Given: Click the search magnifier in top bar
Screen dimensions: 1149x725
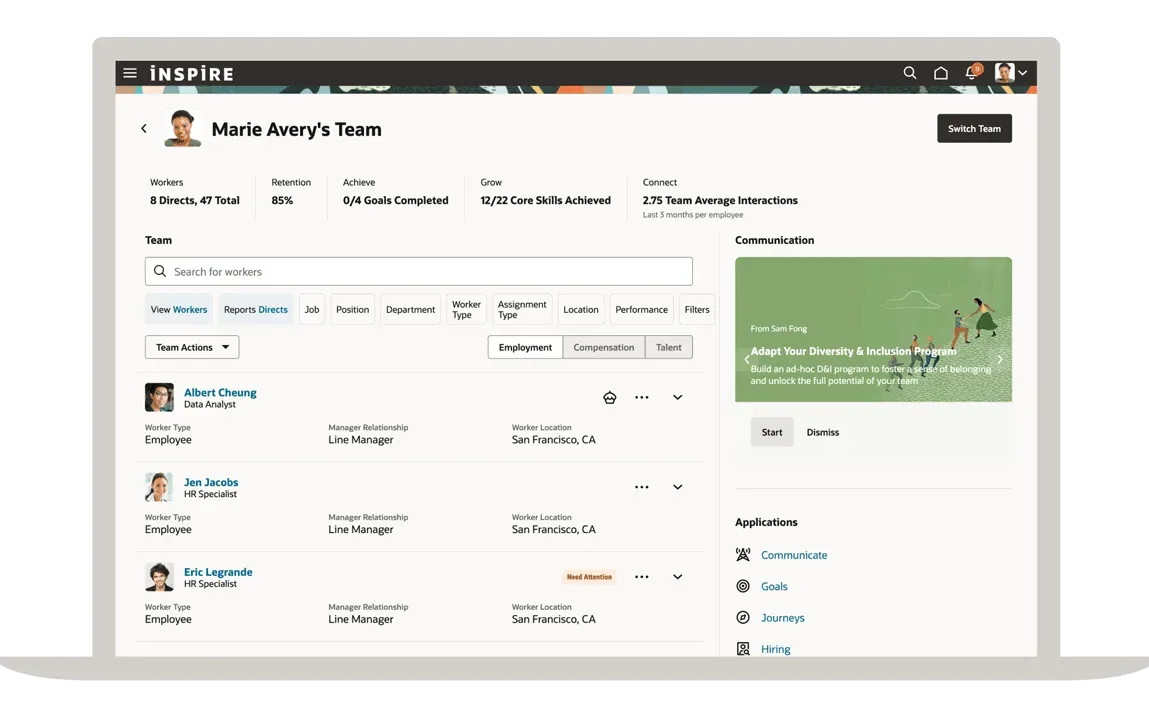Looking at the screenshot, I should coord(909,73).
